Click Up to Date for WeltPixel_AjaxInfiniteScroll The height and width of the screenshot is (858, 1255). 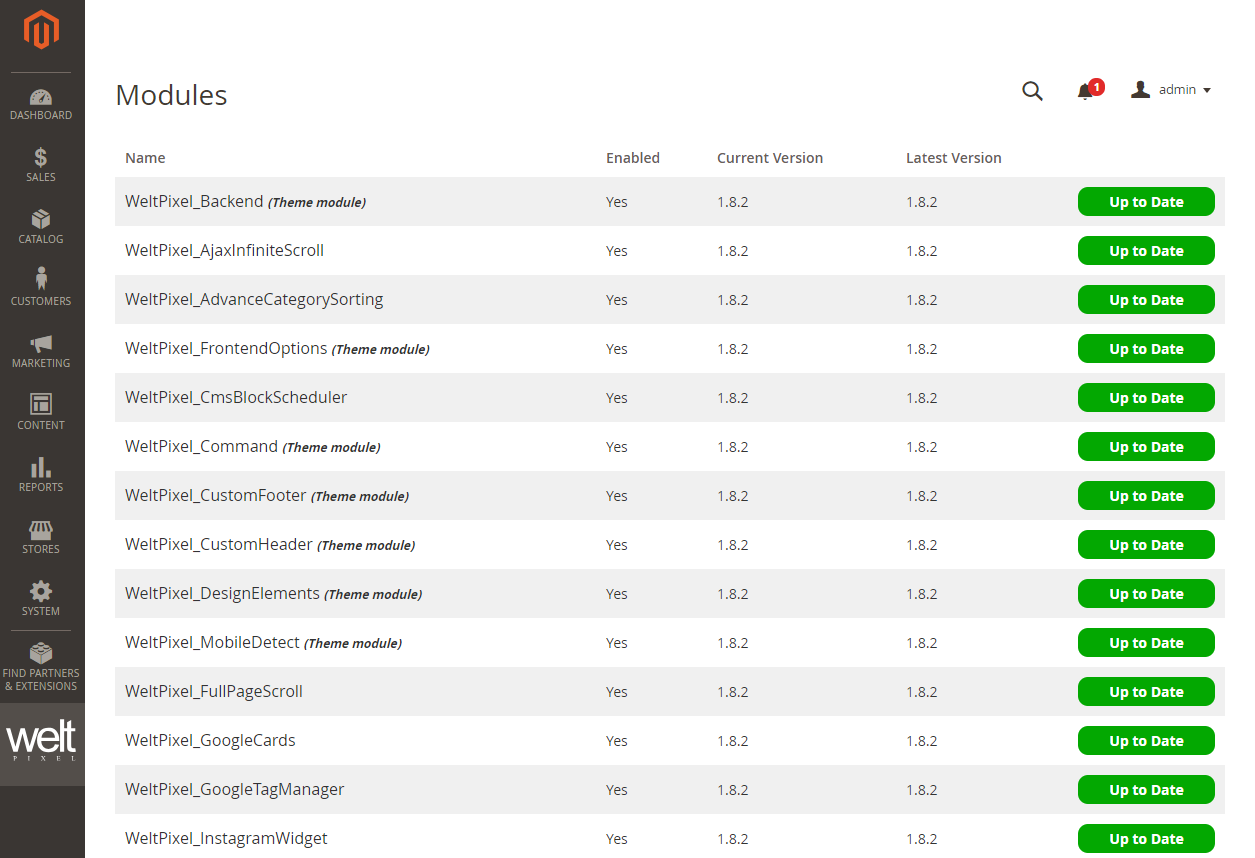tap(1146, 251)
